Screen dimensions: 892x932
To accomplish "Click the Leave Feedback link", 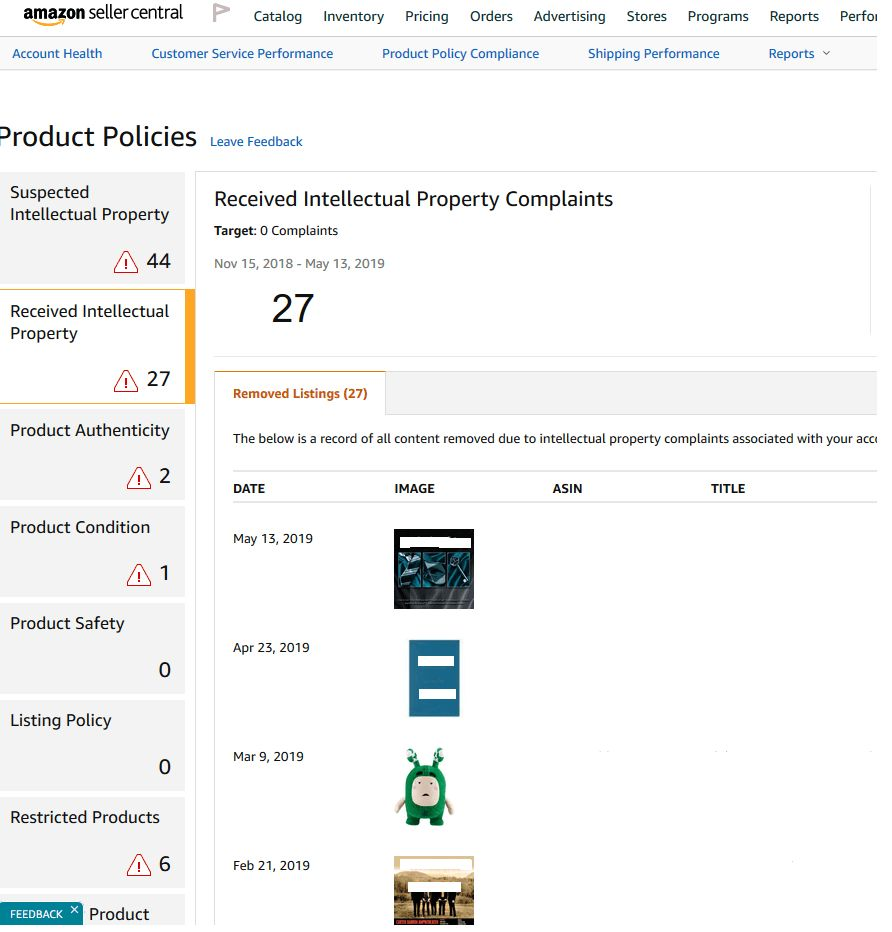I will (256, 142).
